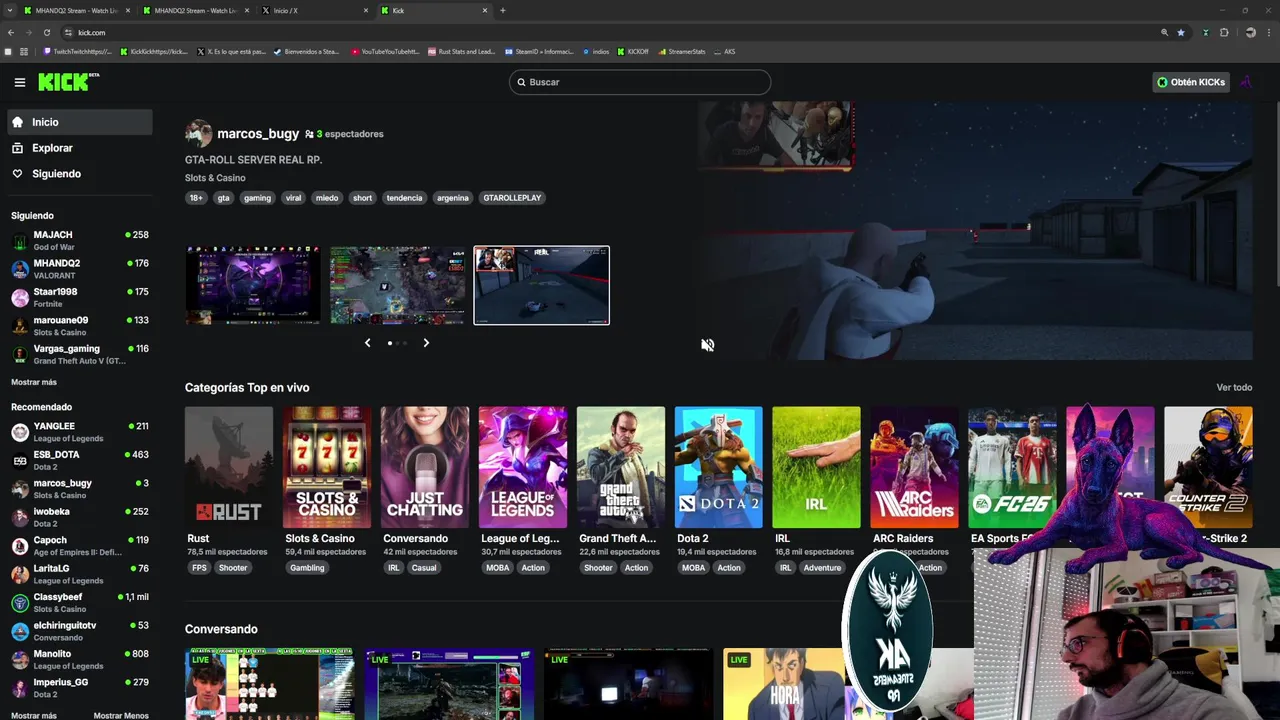Screen dimensions: 1280x720
Task: Open Slots & Casino link under featured stream
Action: (215, 178)
